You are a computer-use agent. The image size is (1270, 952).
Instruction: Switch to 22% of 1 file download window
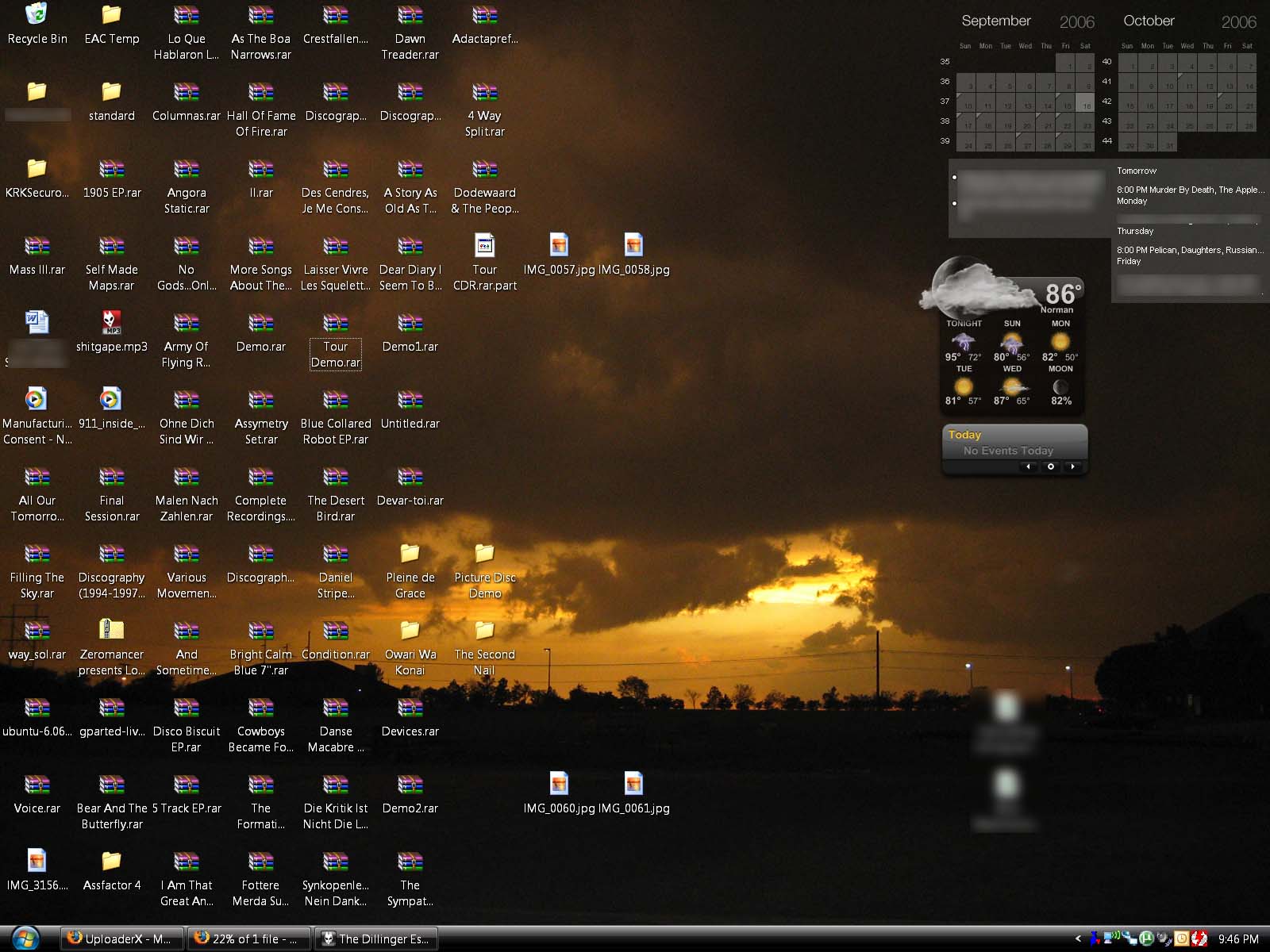pyautogui.click(x=248, y=939)
